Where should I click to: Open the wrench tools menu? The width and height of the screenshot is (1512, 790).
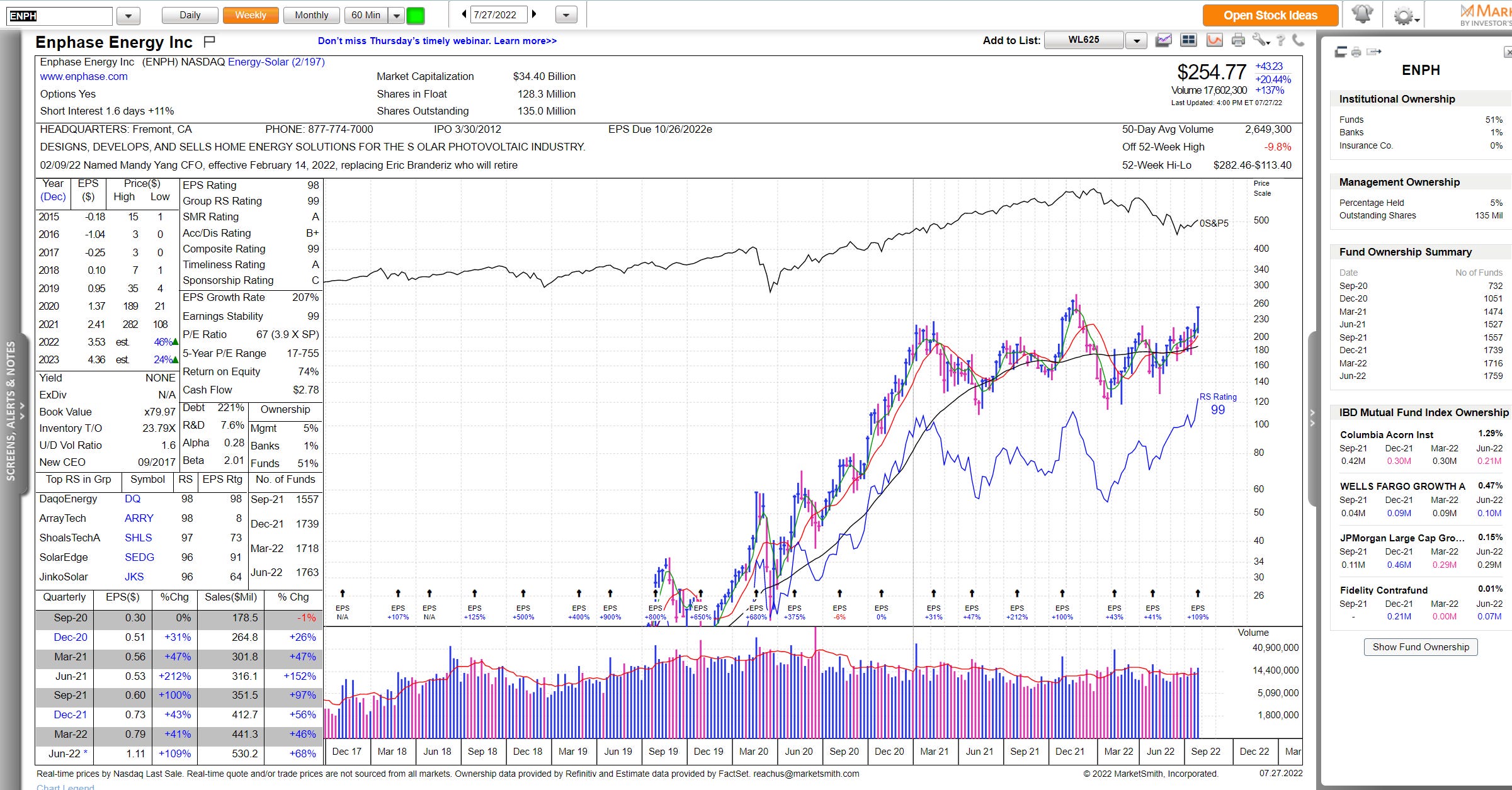[x=1260, y=40]
